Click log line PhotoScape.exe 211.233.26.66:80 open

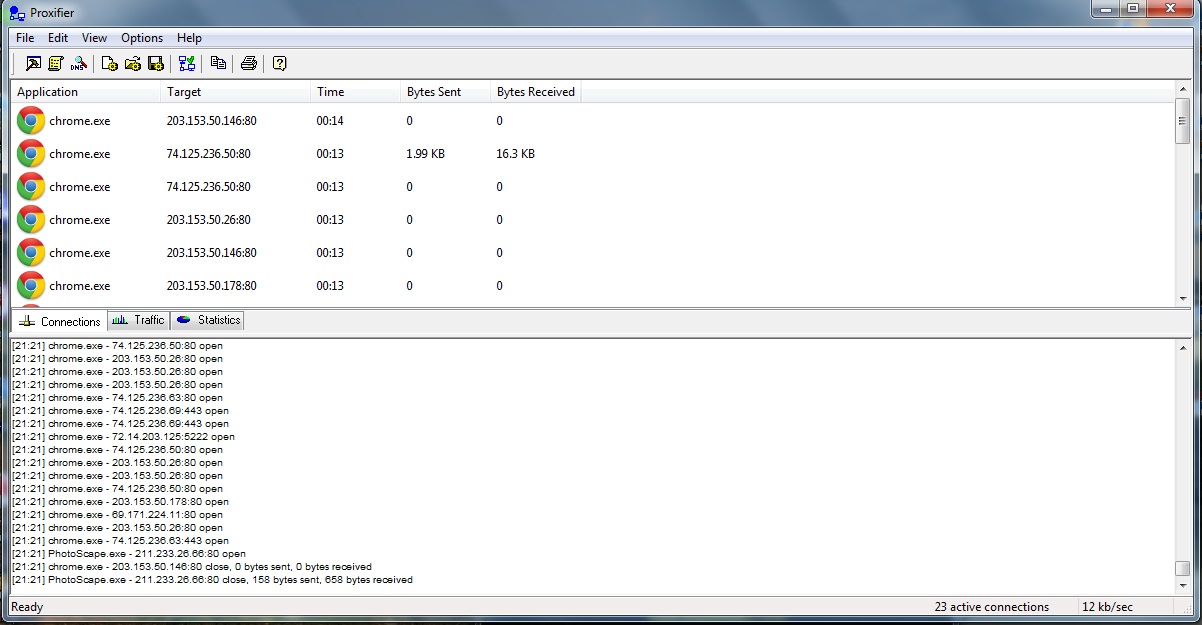pyautogui.click(x=129, y=554)
